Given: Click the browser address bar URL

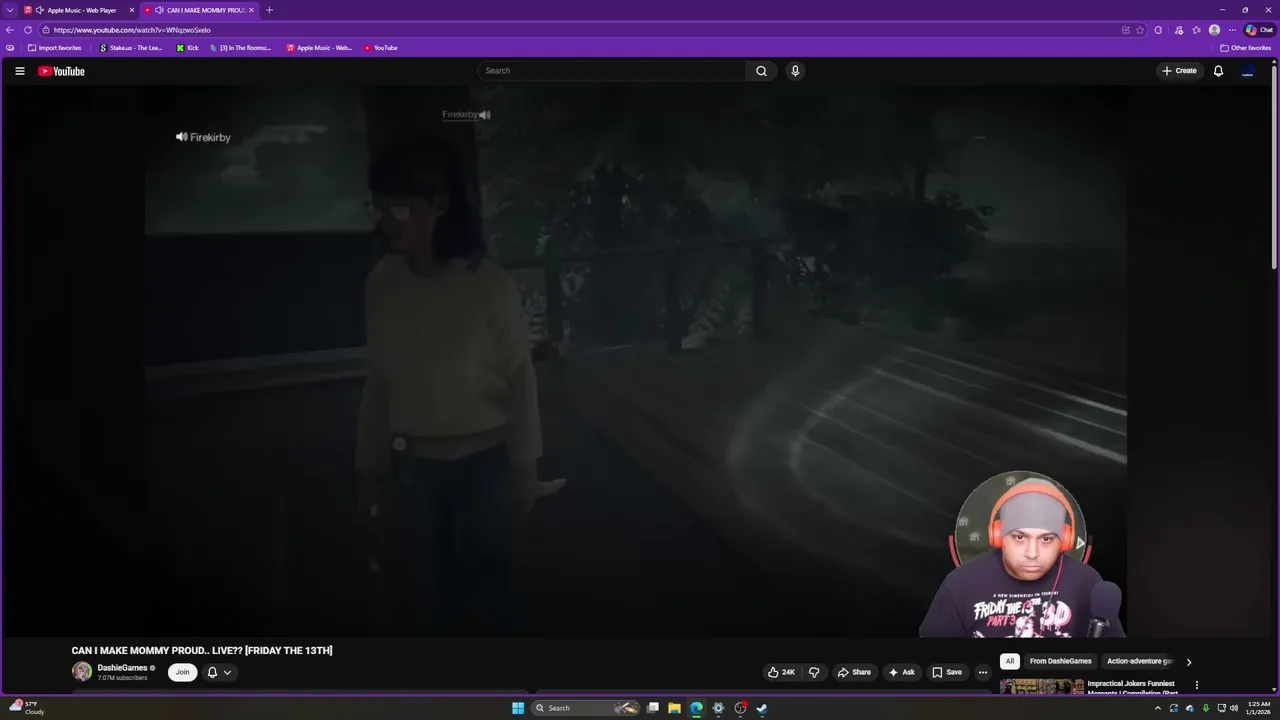Looking at the screenshot, I should 132,30.
